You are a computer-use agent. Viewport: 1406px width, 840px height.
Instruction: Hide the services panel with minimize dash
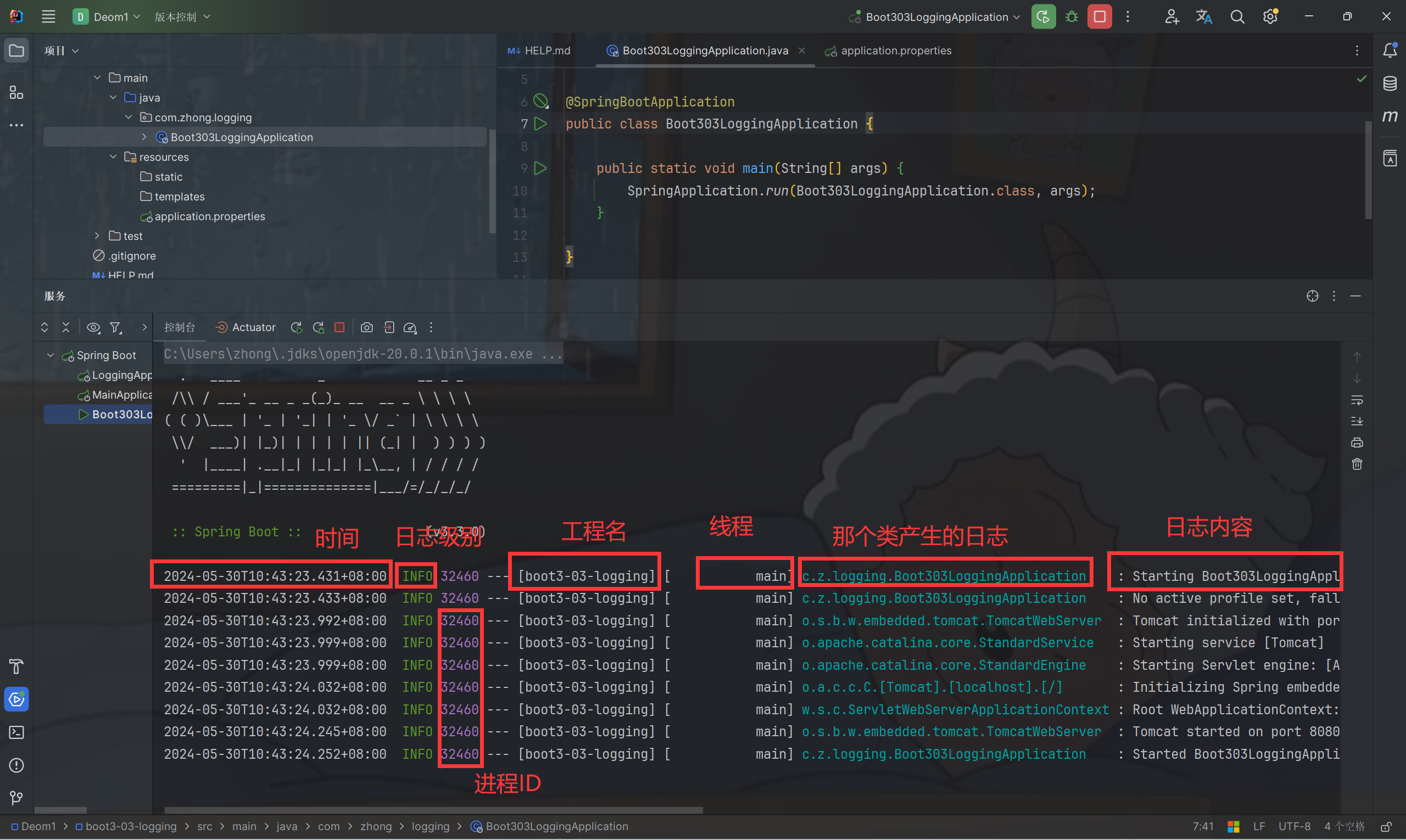coord(1355,296)
